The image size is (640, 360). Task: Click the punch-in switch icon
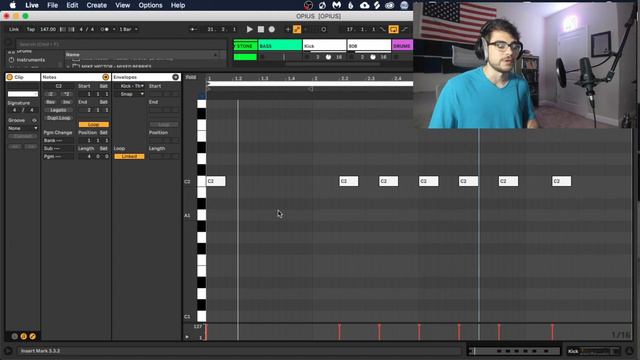click(x=382, y=29)
